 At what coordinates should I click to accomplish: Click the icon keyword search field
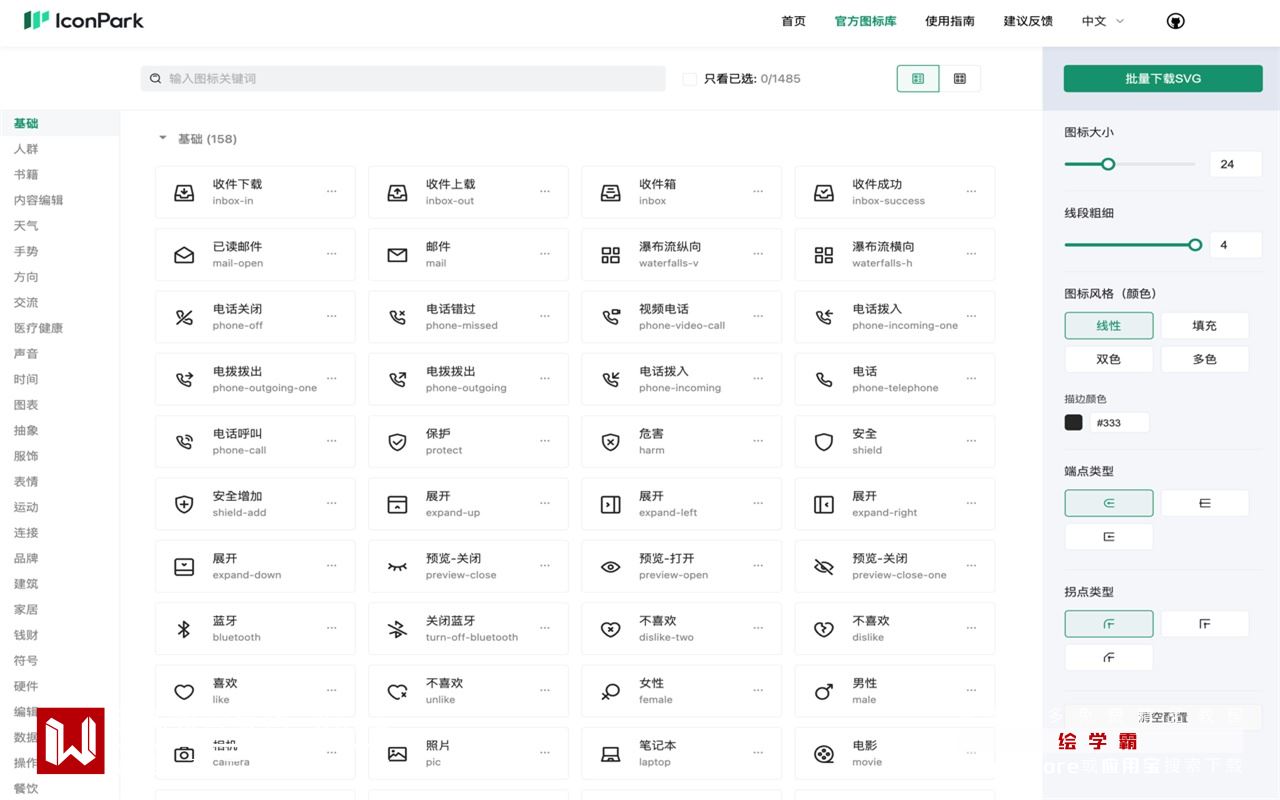point(403,79)
